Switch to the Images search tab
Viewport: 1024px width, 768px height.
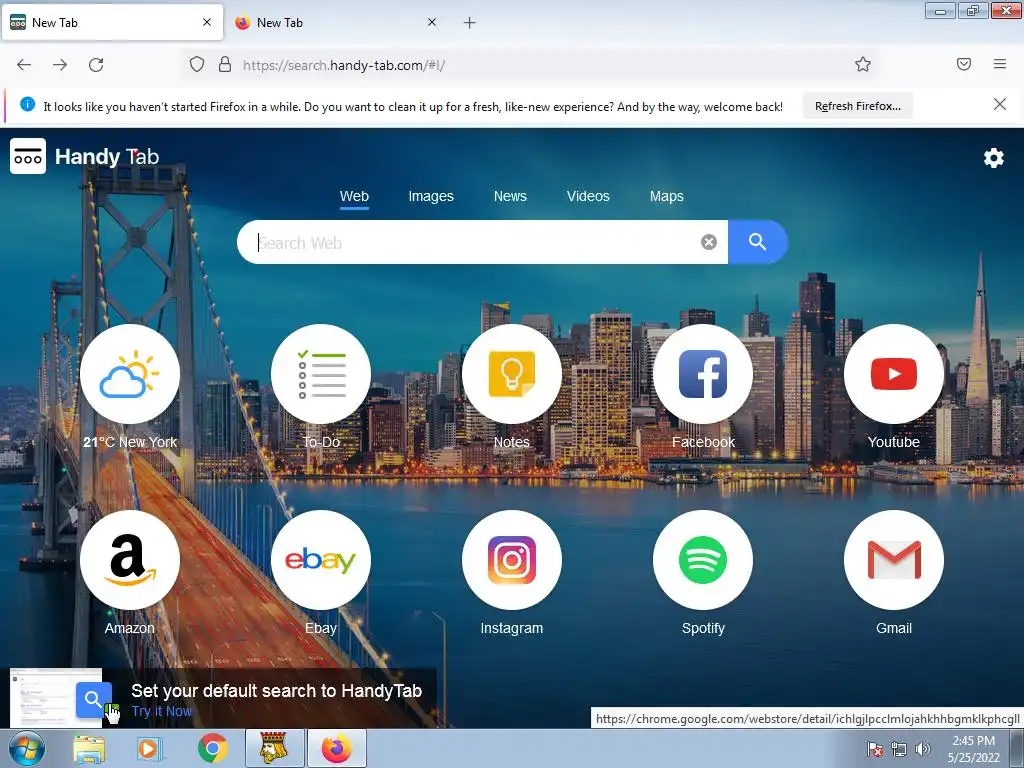point(430,197)
